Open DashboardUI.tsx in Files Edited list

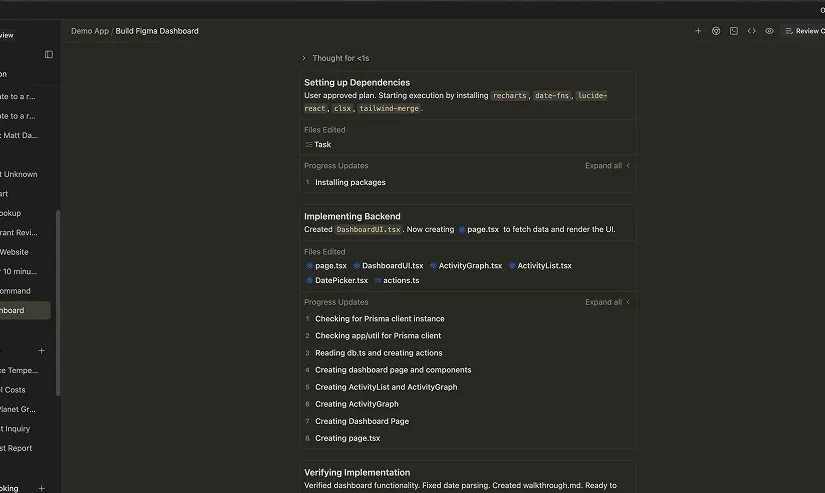[x=388, y=266]
